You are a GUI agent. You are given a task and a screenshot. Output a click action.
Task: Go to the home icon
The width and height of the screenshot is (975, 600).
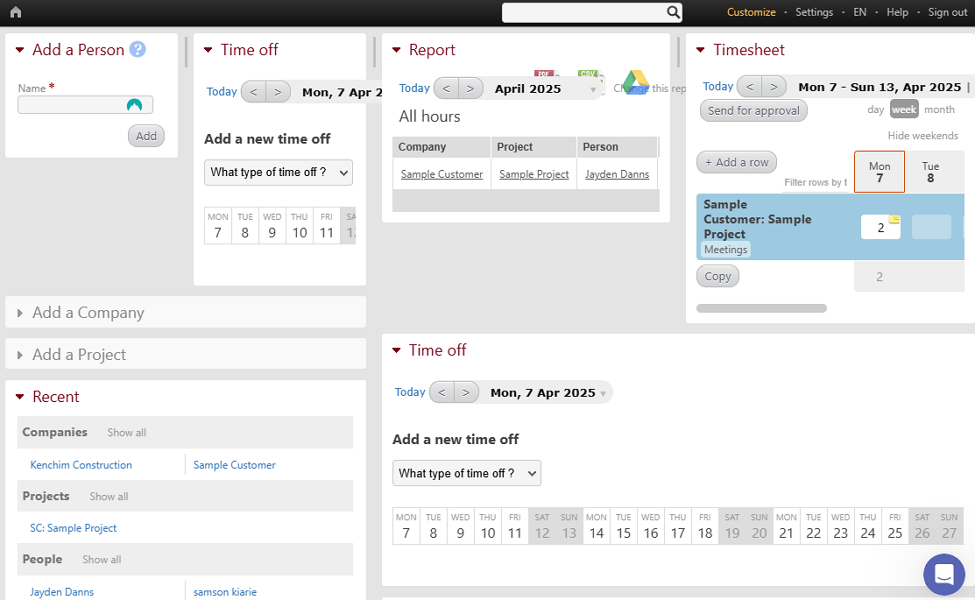pos(16,12)
